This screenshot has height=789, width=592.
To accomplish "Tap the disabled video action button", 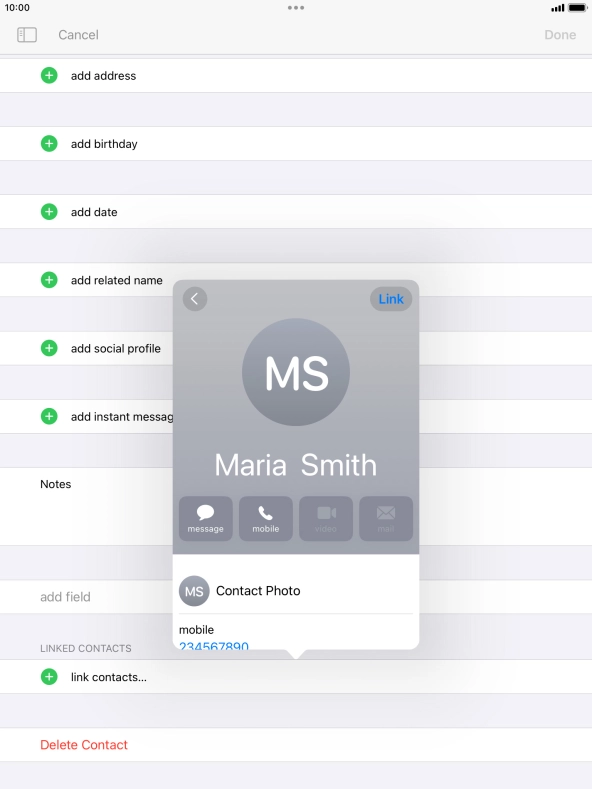I will click(x=326, y=518).
